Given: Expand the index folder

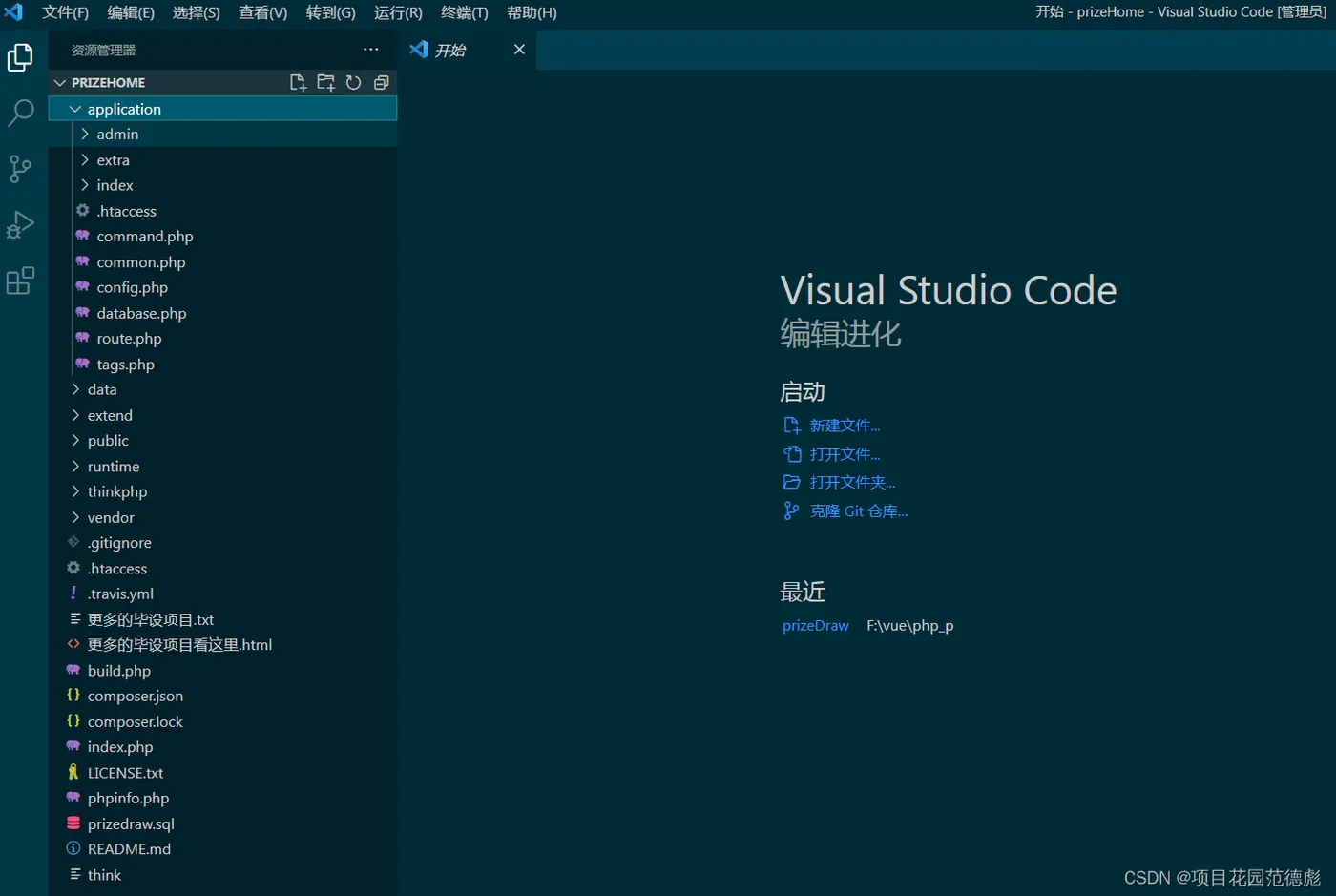Looking at the screenshot, I should pyautogui.click(x=222, y=185).
